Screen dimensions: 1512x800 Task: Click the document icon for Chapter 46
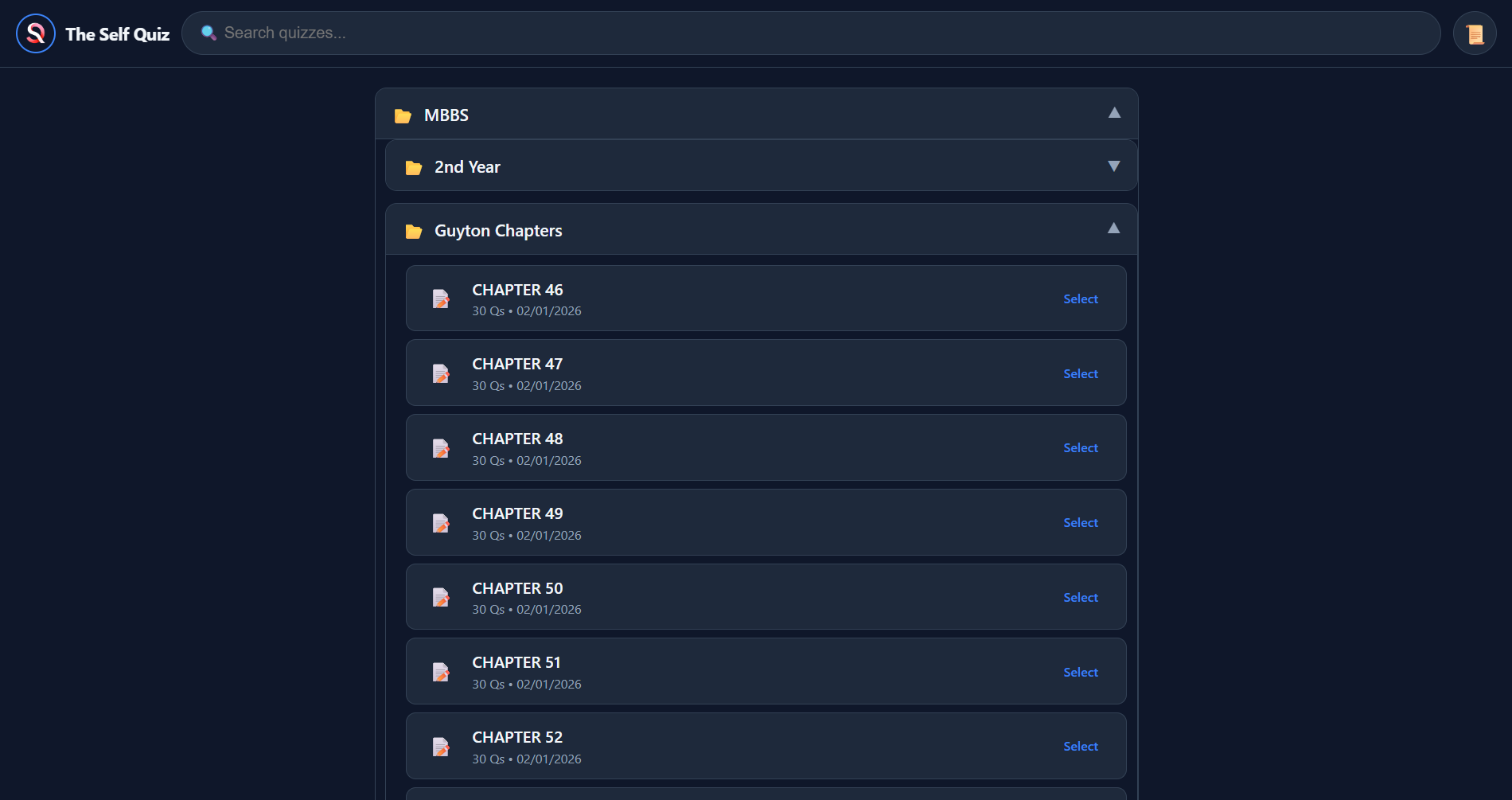[x=441, y=299]
